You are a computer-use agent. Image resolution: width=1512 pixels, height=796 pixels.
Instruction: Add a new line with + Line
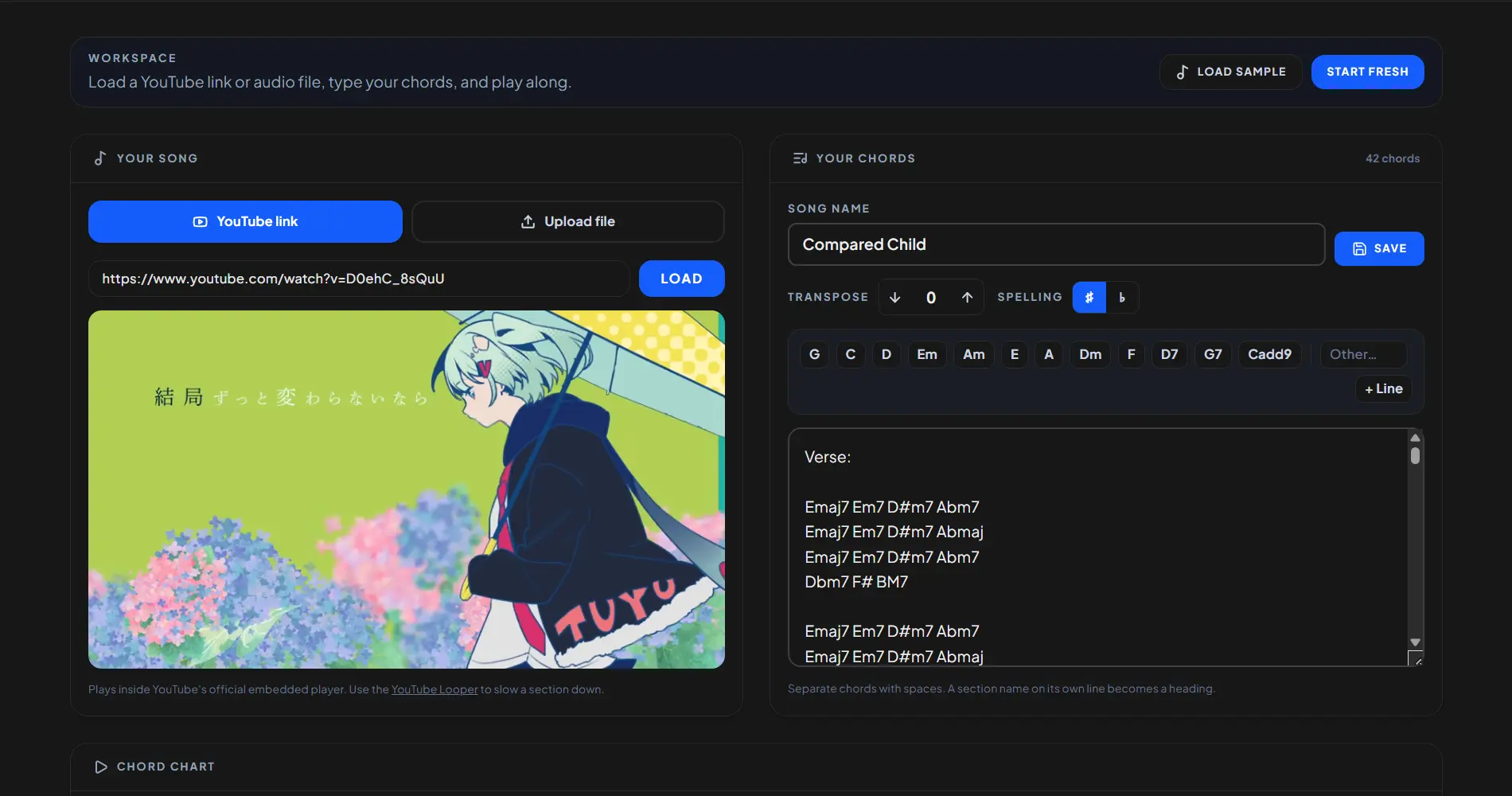click(1384, 388)
